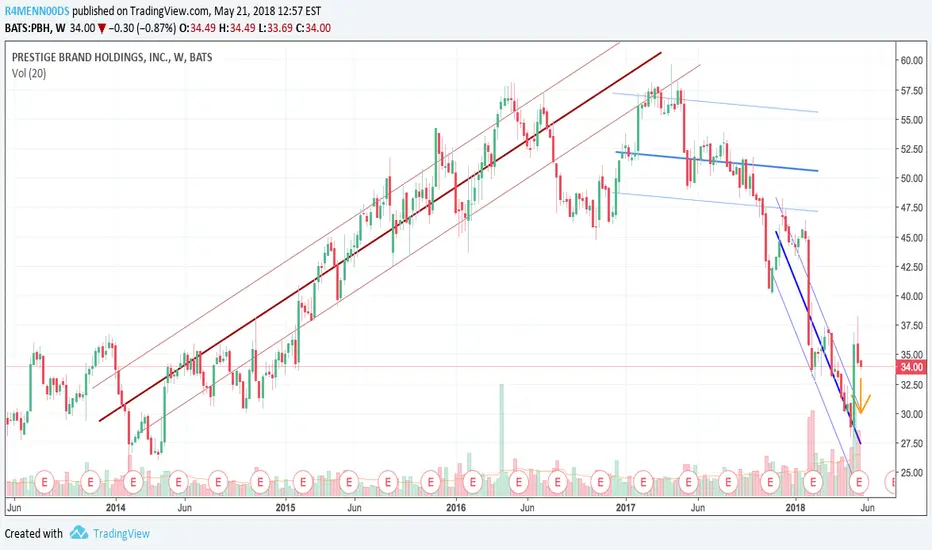Viewport: 932px width, 550px height.
Task: Click the 2015 label on the time axis
Action: 285,508
